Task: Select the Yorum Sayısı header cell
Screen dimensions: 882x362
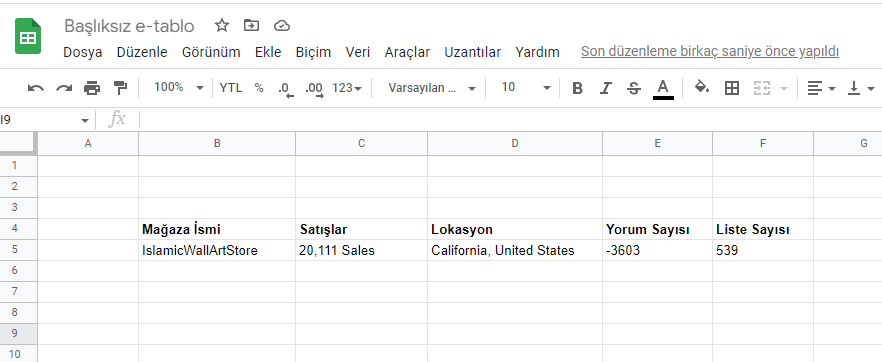Action: [x=658, y=229]
